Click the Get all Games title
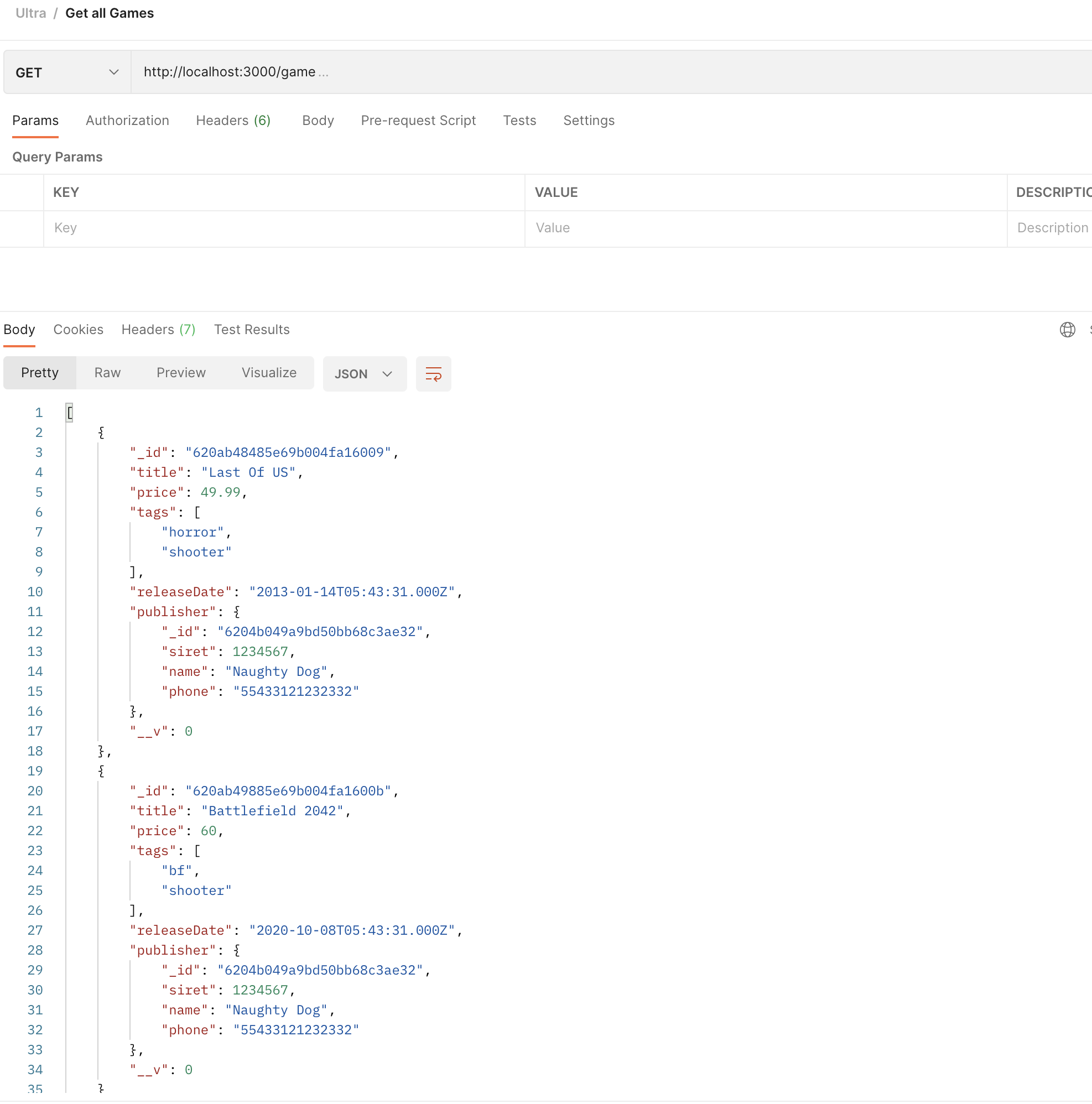 [x=110, y=13]
